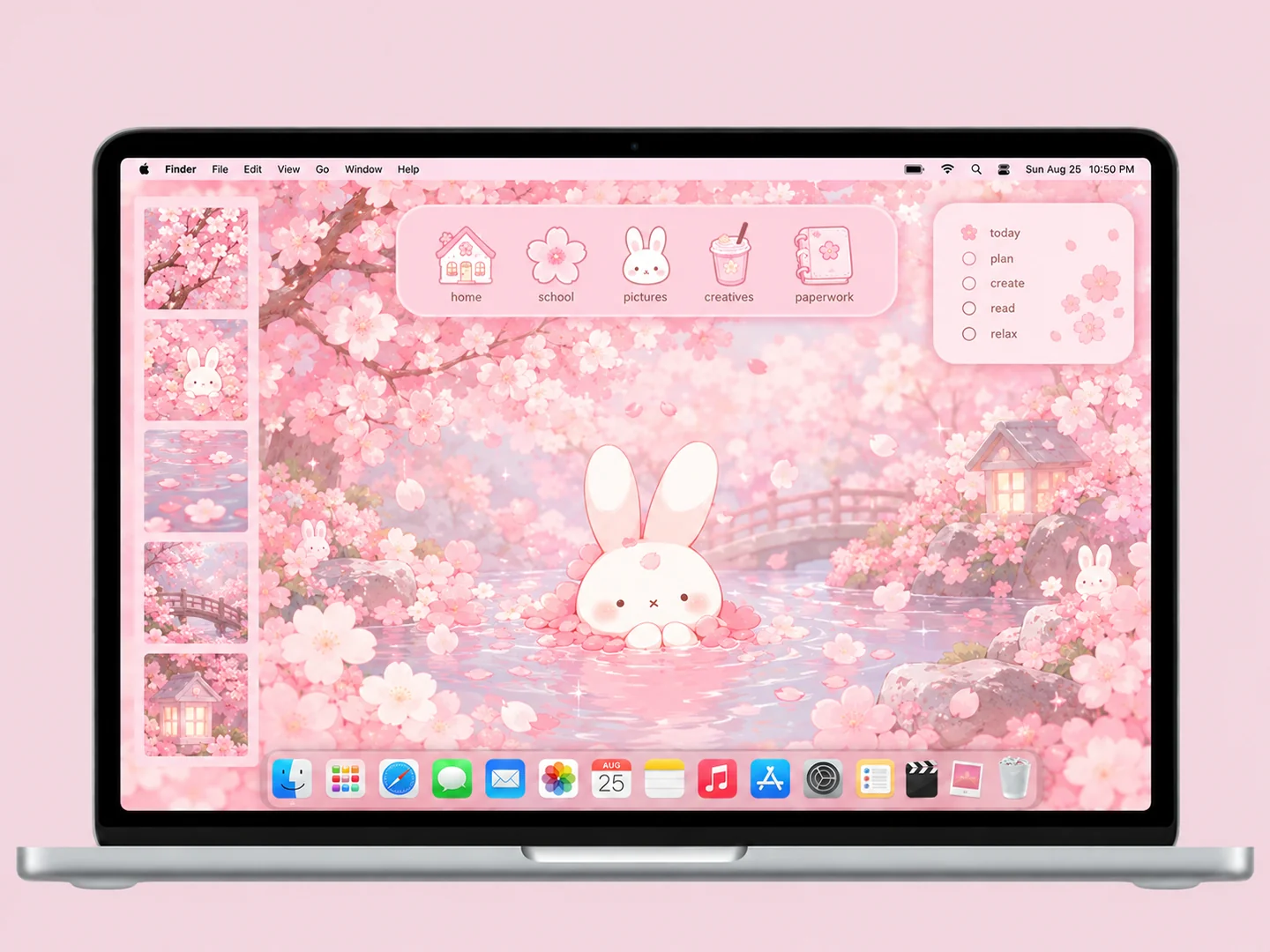Open the Window menu
The image size is (1270, 952).
[x=363, y=169]
